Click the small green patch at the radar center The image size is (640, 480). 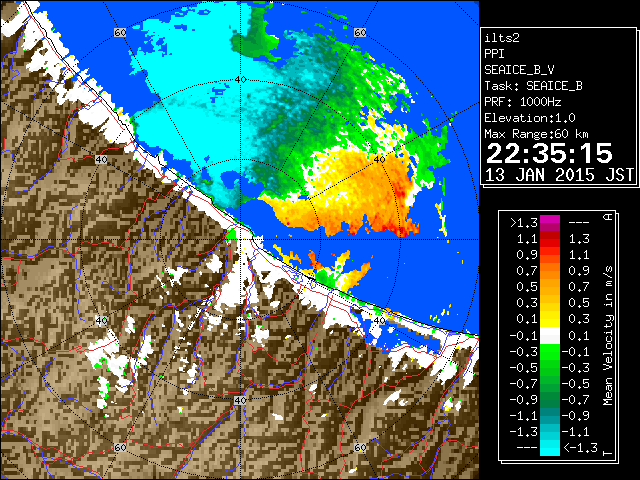(x=231, y=235)
